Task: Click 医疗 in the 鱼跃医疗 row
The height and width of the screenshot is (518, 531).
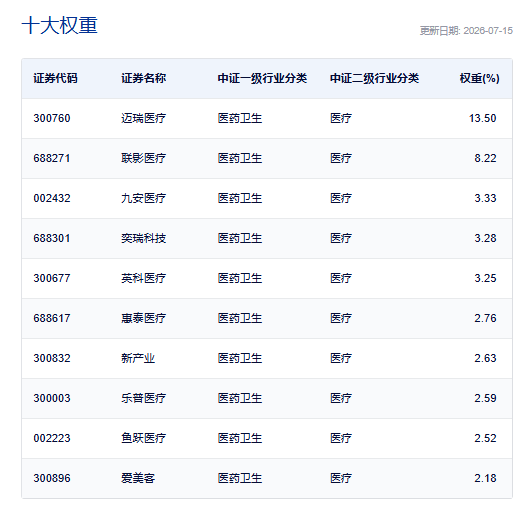Action: [341, 438]
